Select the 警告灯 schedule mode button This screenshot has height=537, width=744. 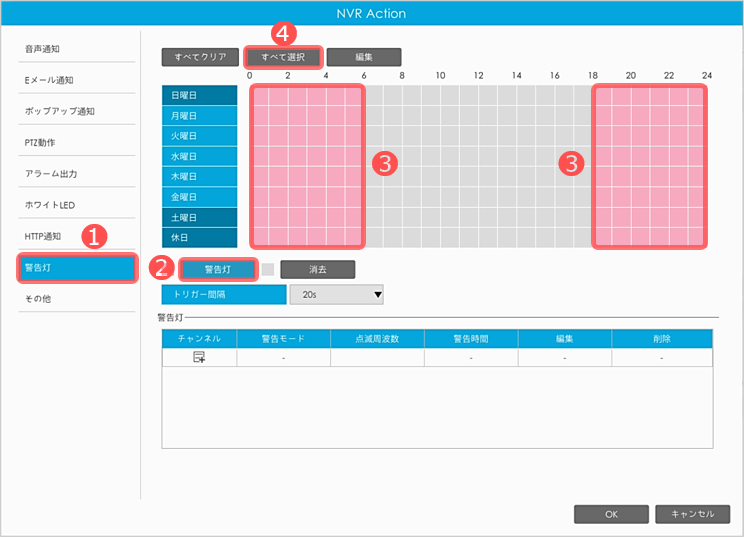217,269
